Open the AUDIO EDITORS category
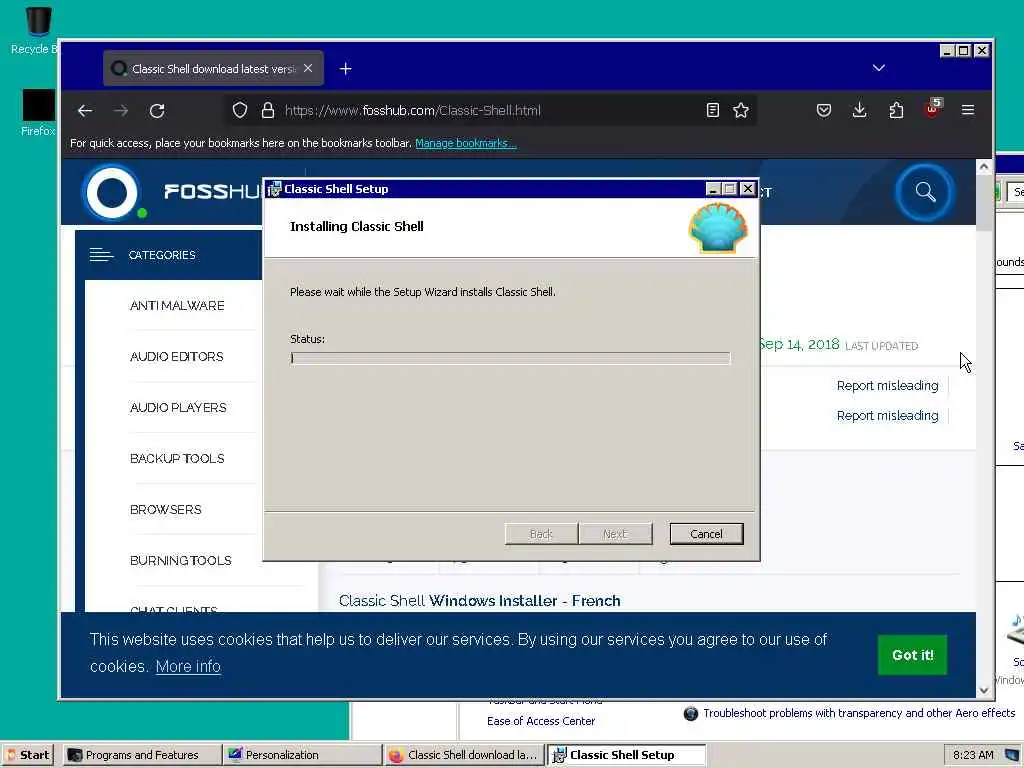The width and height of the screenshot is (1024, 768). pyautogui.click(x=176, y=357)
